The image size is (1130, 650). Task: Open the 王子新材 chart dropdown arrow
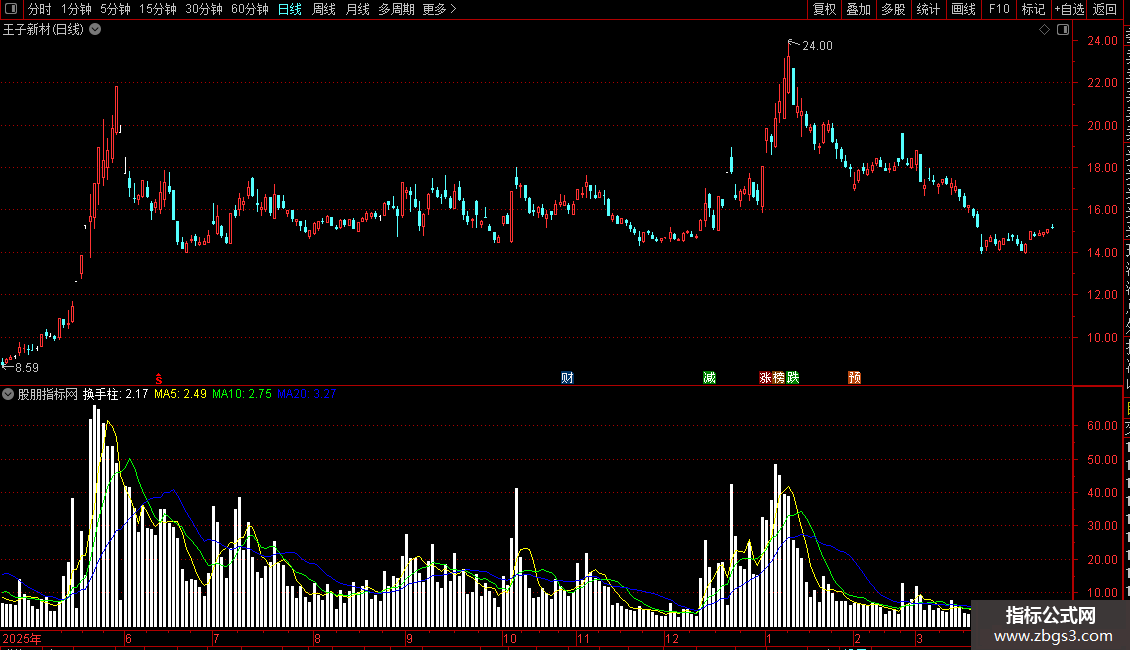click(x=95, y=30)
